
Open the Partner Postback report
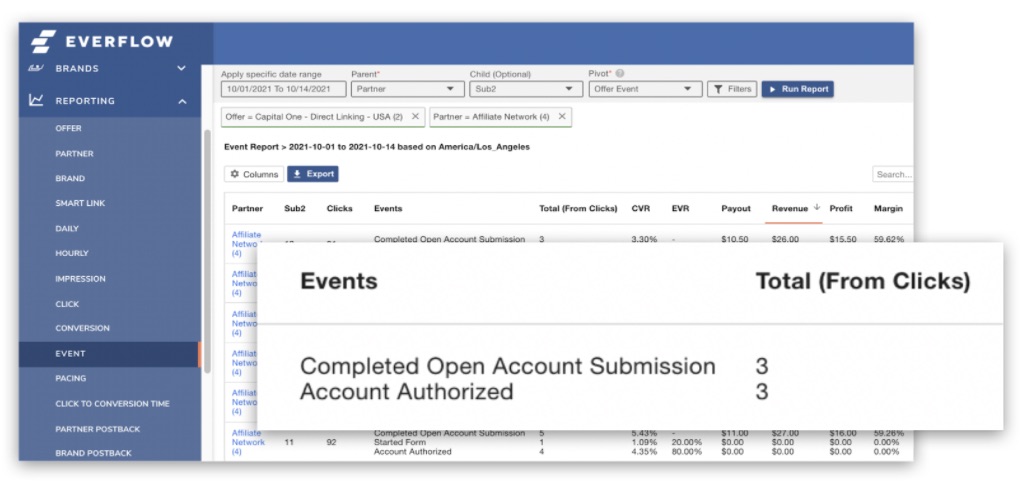(98, 429)
